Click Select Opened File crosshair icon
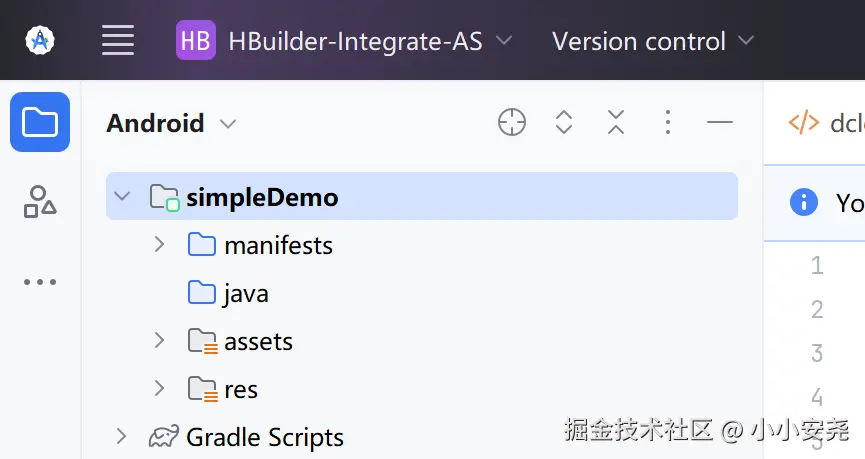 [x=512, y=123]
